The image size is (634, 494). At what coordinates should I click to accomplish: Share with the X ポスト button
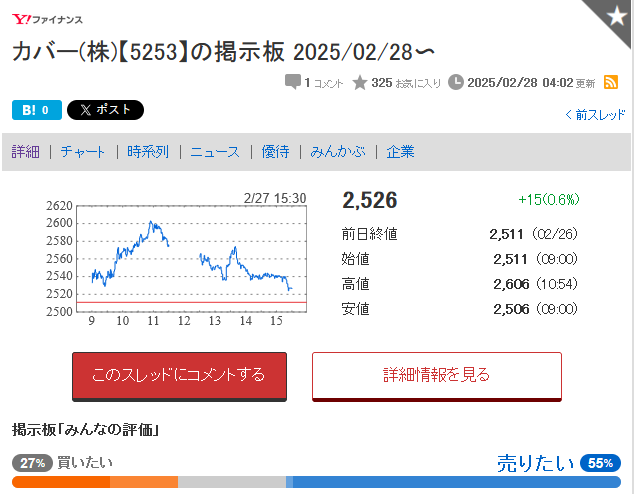pyautogui.click(x=105, y=110)
